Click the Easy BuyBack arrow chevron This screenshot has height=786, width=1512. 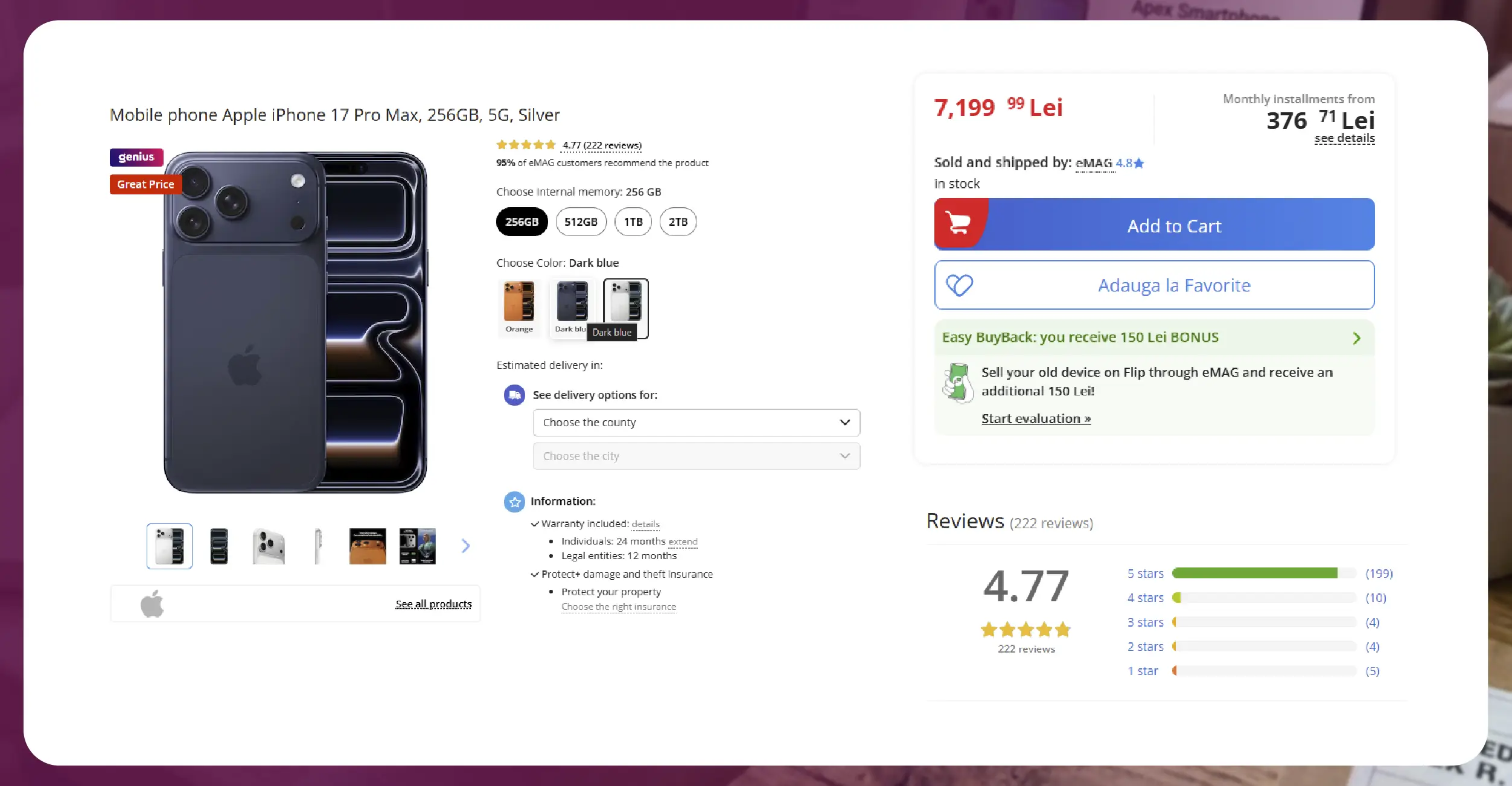click(1356, 338)
